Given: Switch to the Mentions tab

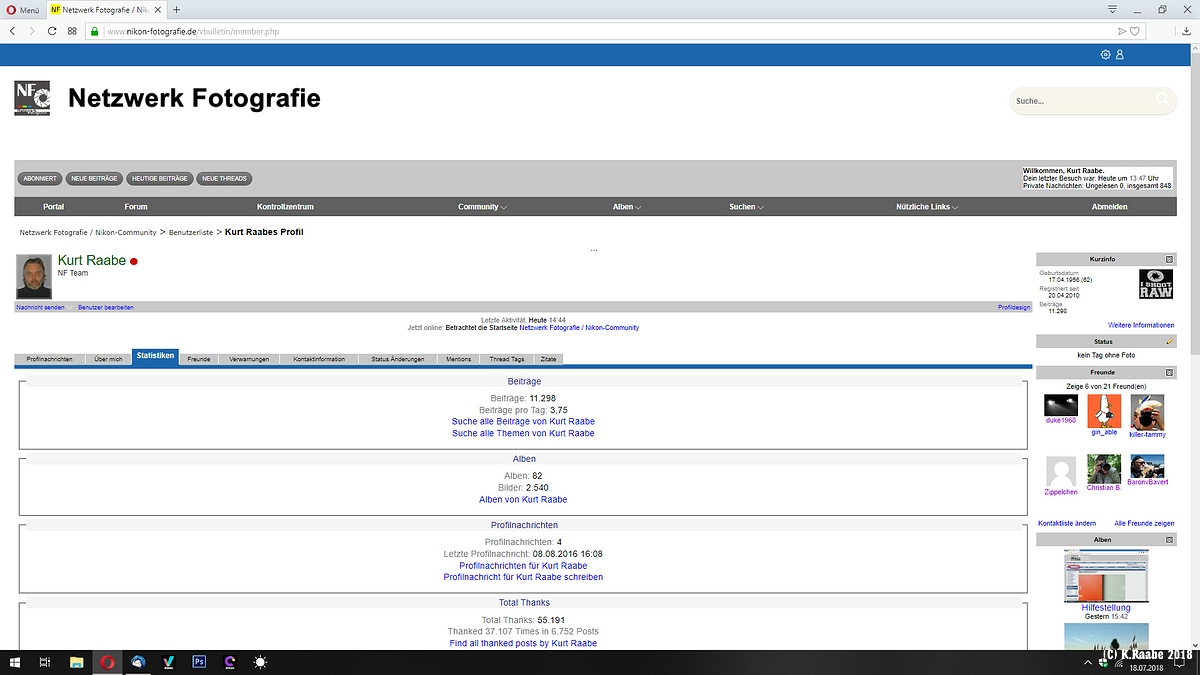Looking at the screenshot, I should click(458, 359).
